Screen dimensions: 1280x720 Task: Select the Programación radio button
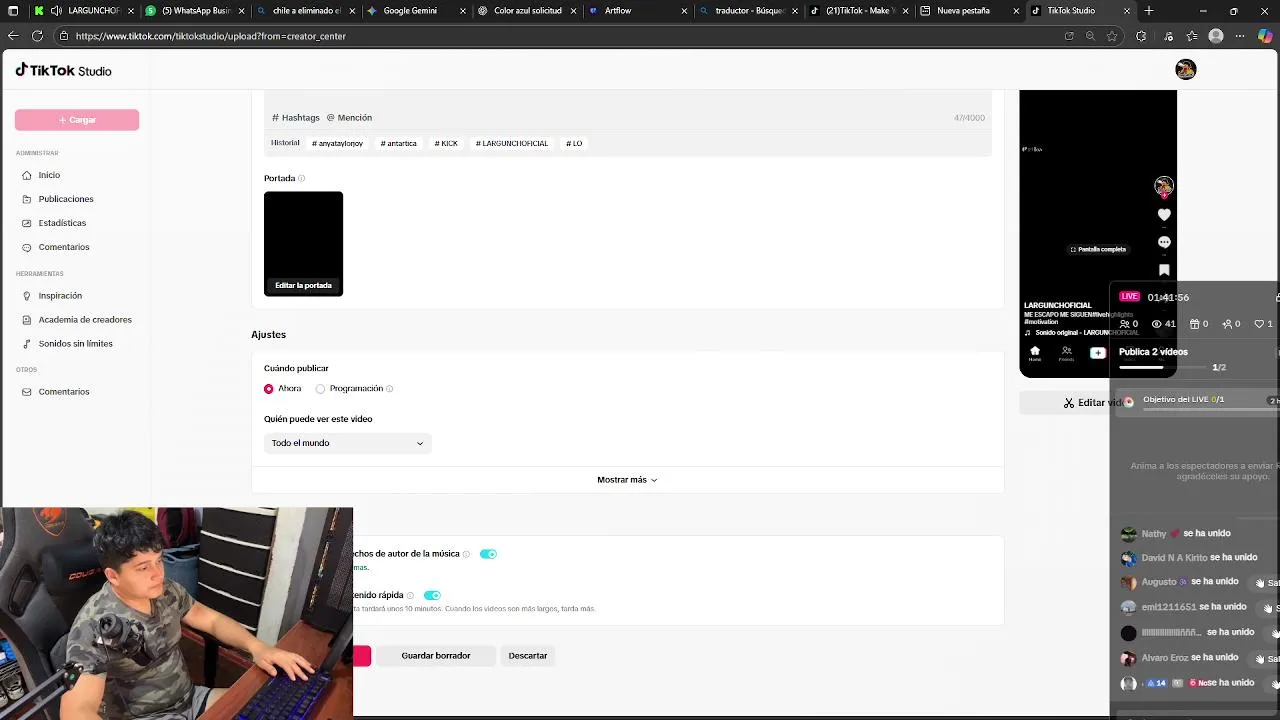click(320, 389)
